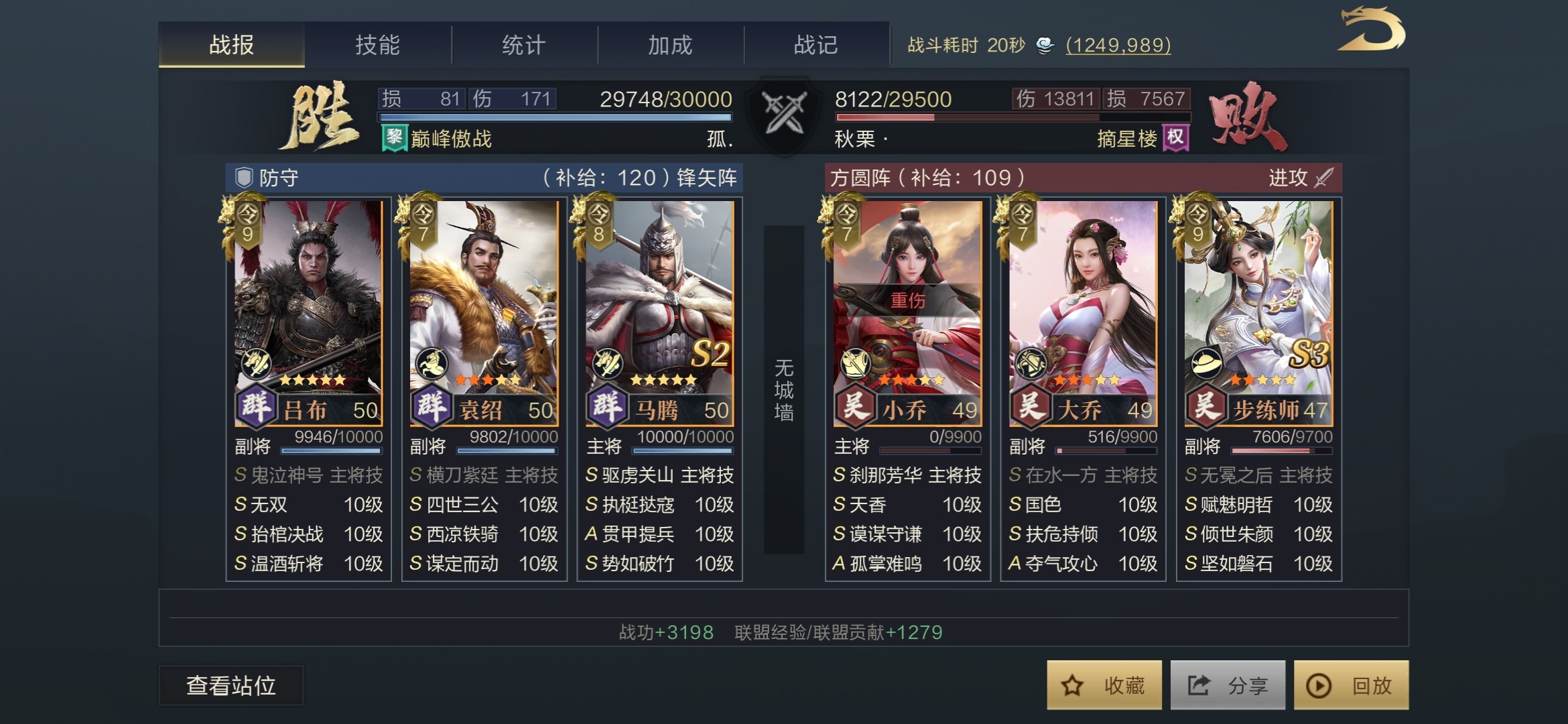Click 回放 to replay the battle
The height and width of the screenshot is (724, 1568).
1351,685
